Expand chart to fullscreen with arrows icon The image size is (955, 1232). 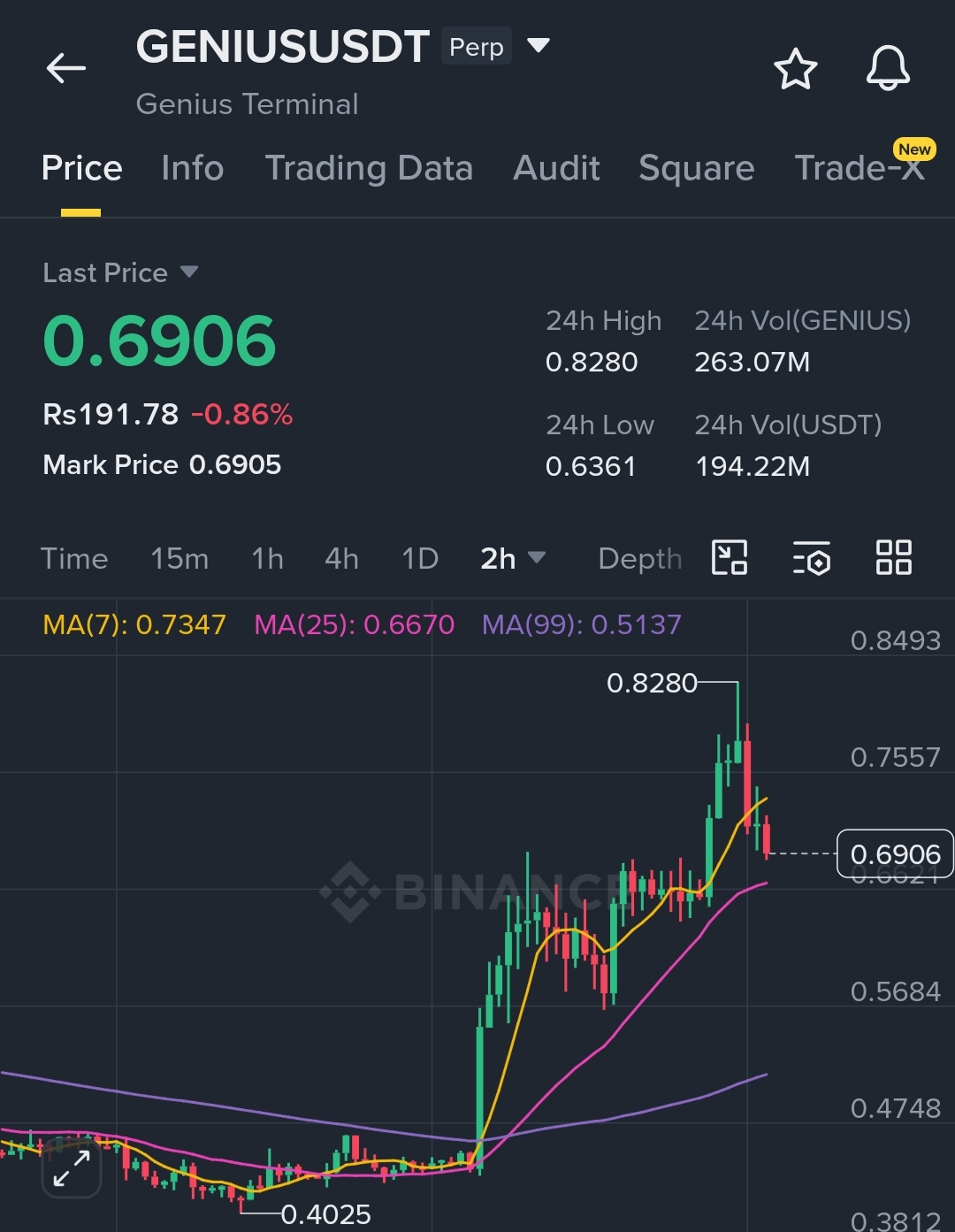click(x=72, y=1168)
